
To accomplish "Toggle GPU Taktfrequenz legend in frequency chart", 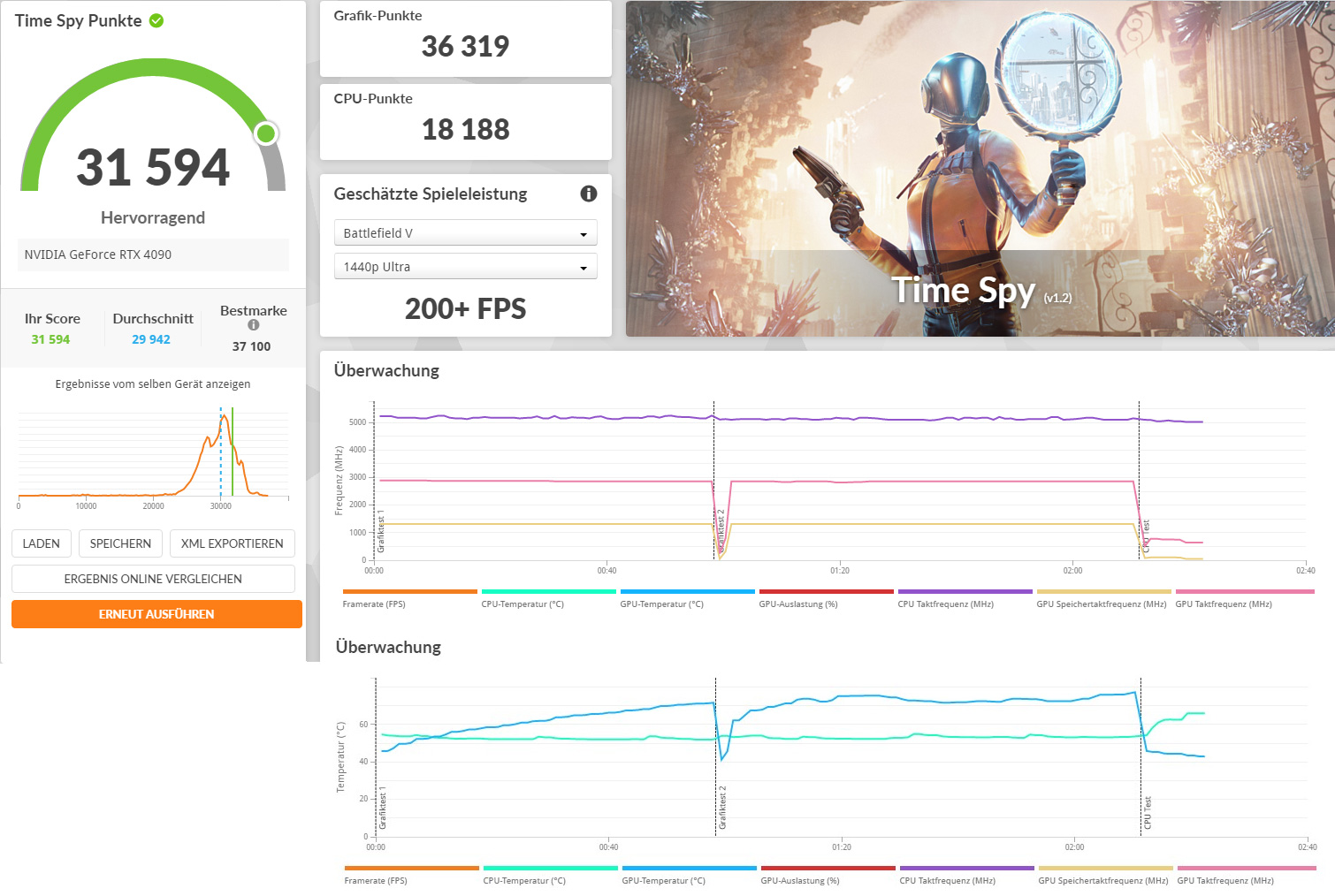I will point(1244,598).
